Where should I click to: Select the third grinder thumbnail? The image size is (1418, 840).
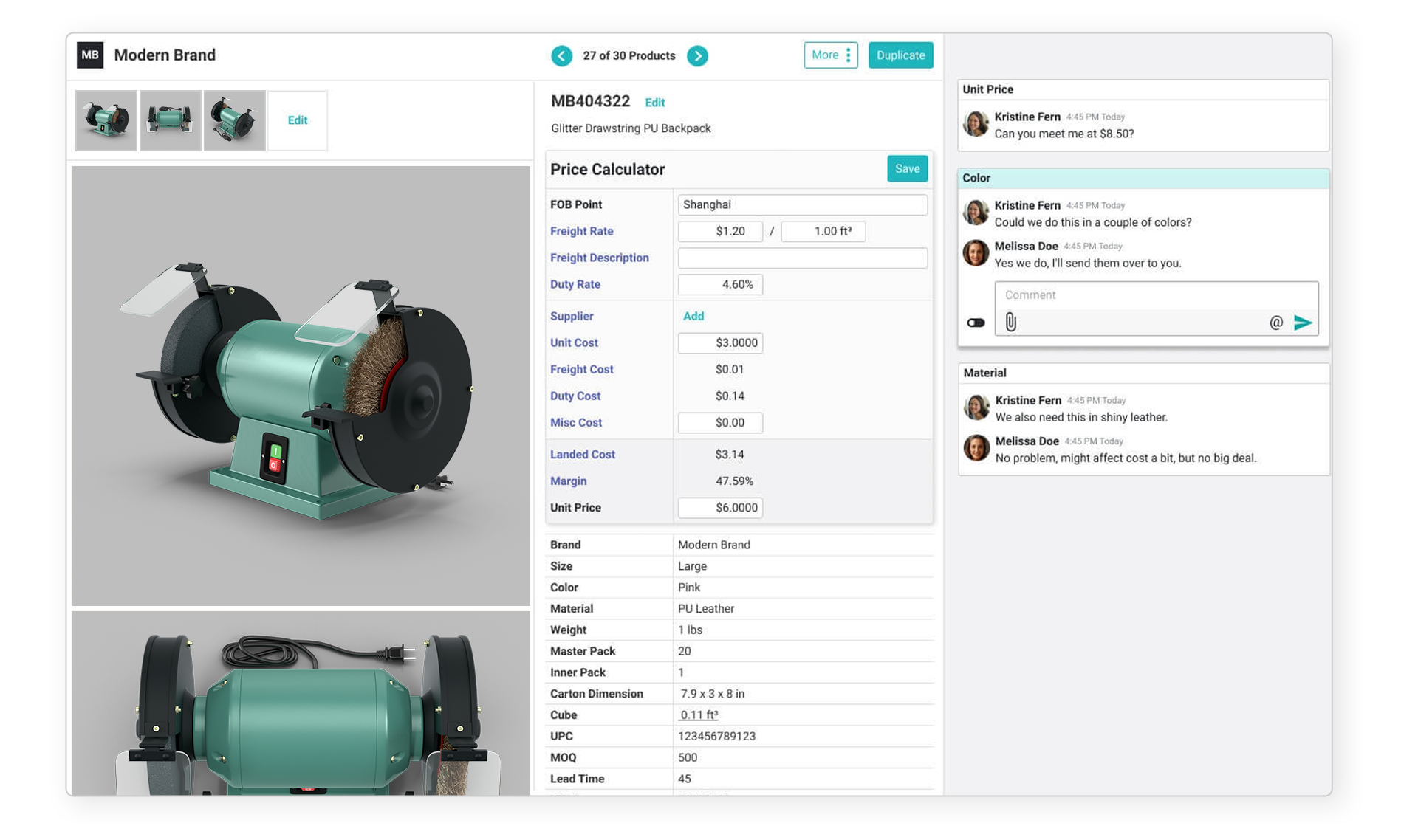[x=235, y=120]
